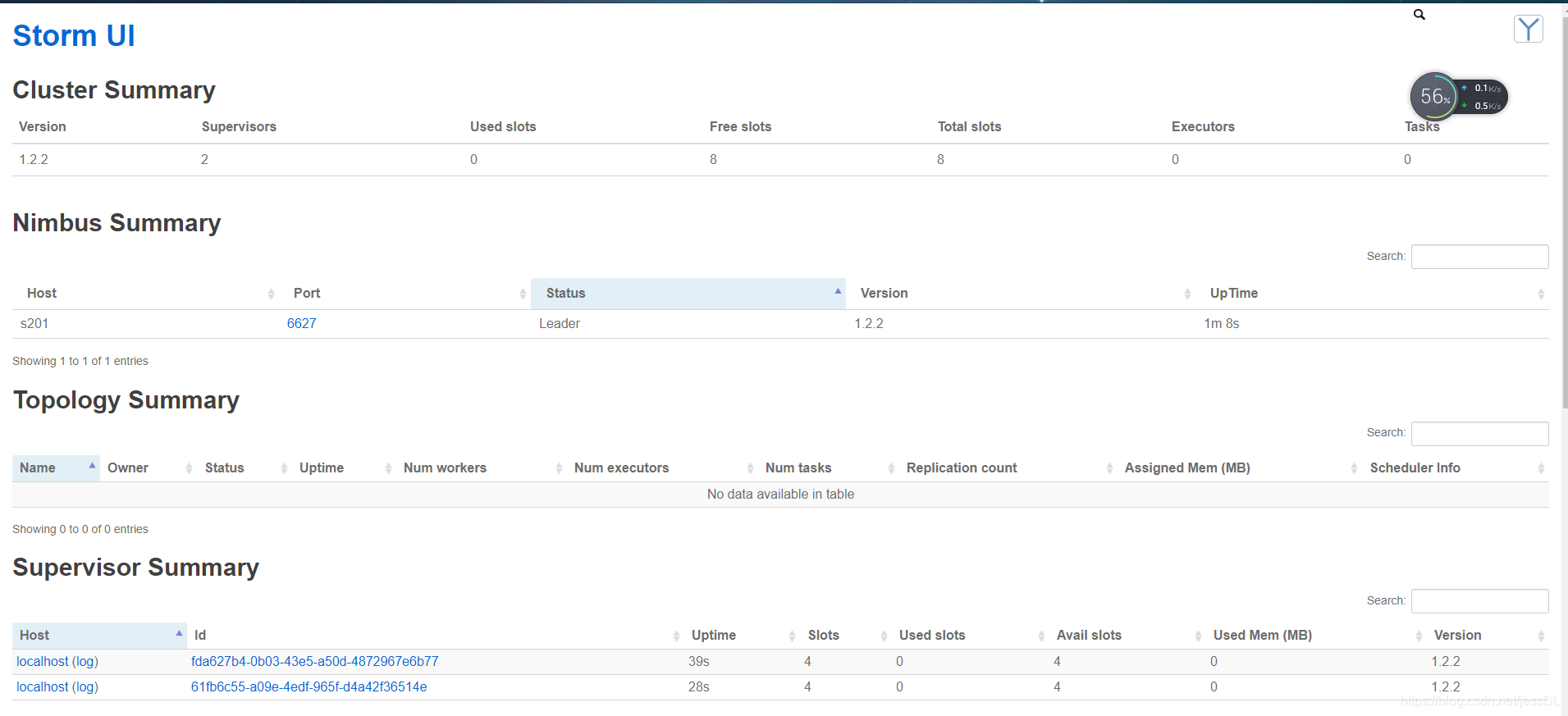Sort topologies by Scheduler Info column
Image resolution: width=1568 pixels, height=716 pixels.
[x=1456, y=467]
